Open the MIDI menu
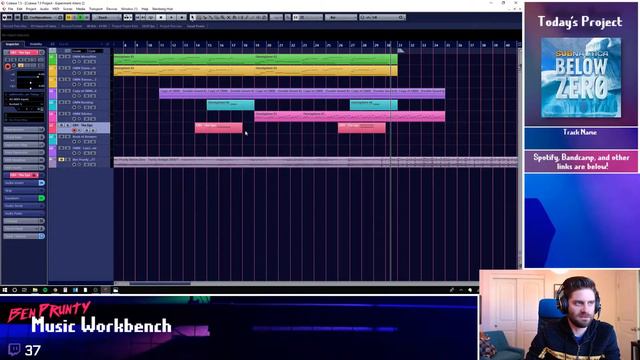 56,9
